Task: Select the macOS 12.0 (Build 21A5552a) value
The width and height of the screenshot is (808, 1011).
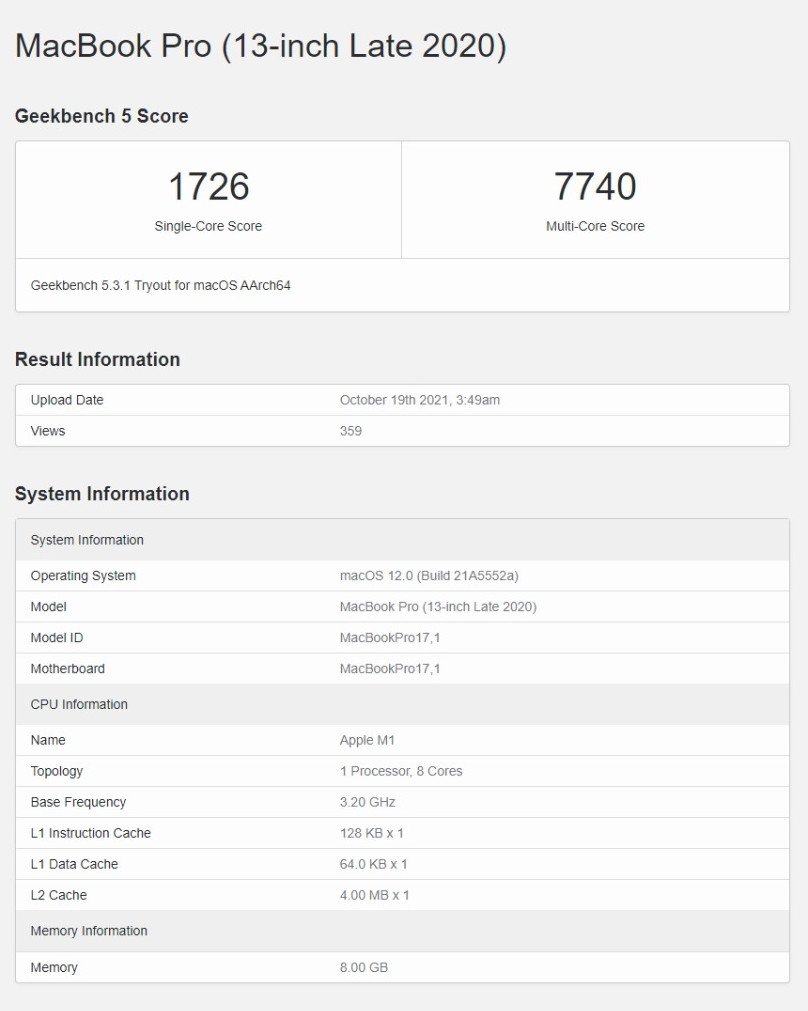Action: pyautogui.click(x=429, y=576)
